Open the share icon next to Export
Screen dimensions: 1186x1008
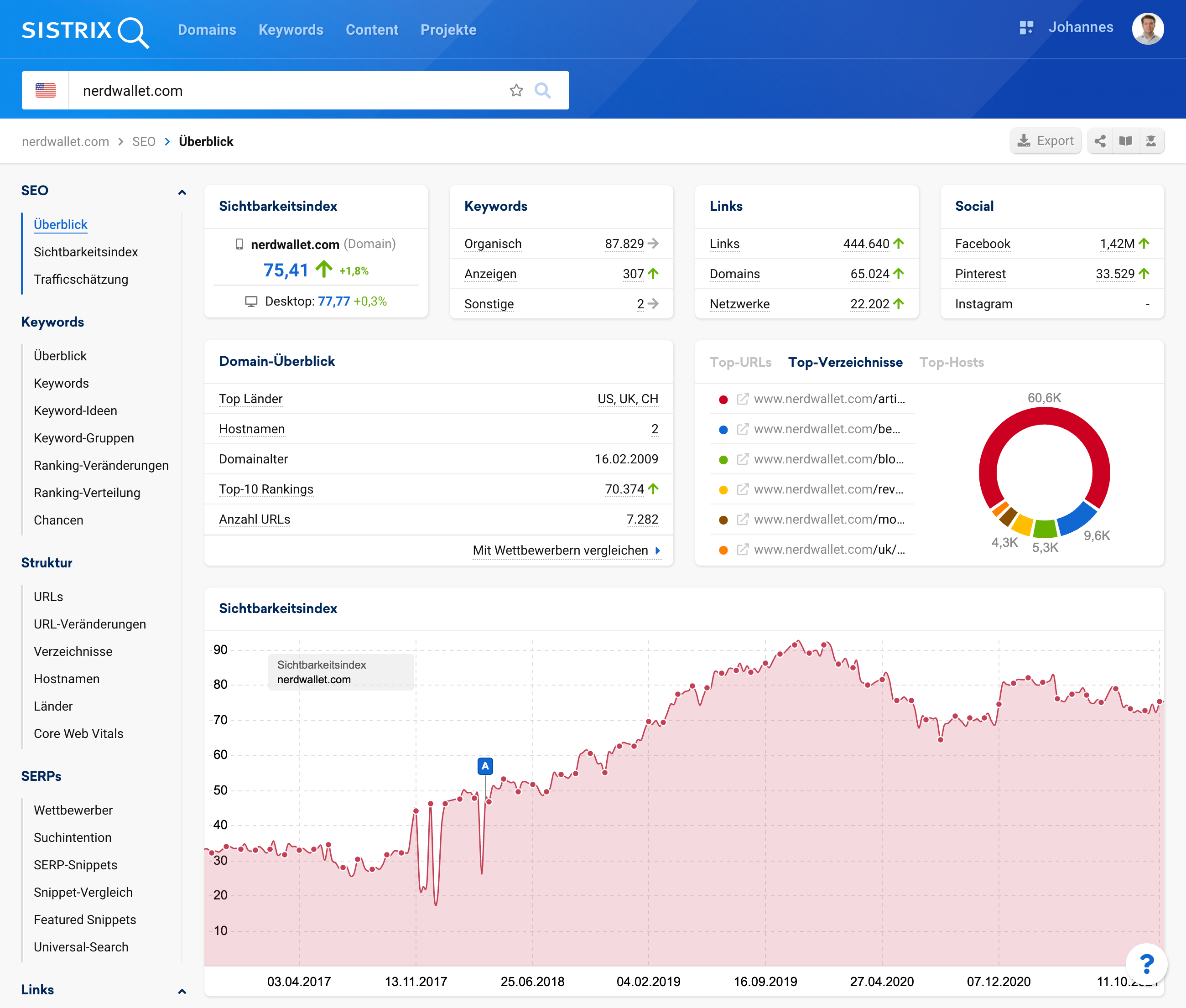tap(1100, 141)
